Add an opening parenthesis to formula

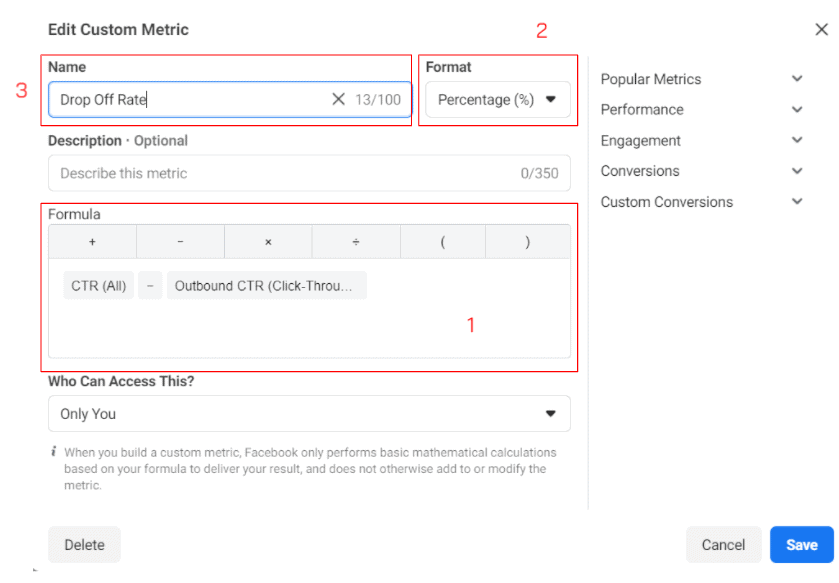point(443,242)
